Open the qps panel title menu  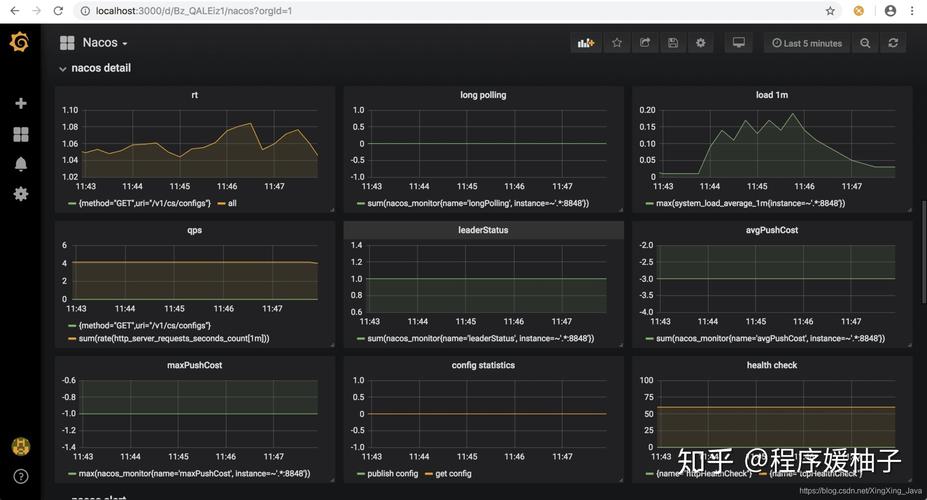[195, 230]
